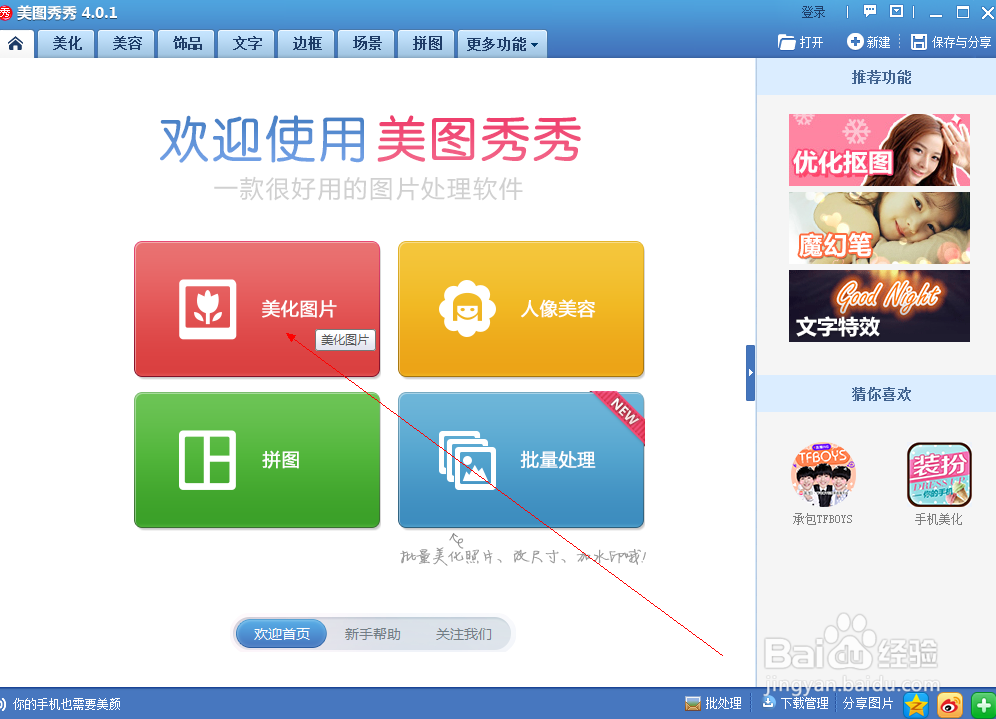Screen dimensions: 996x719
Task: Switch to the 文字 tab
Action: click(246, 43)
